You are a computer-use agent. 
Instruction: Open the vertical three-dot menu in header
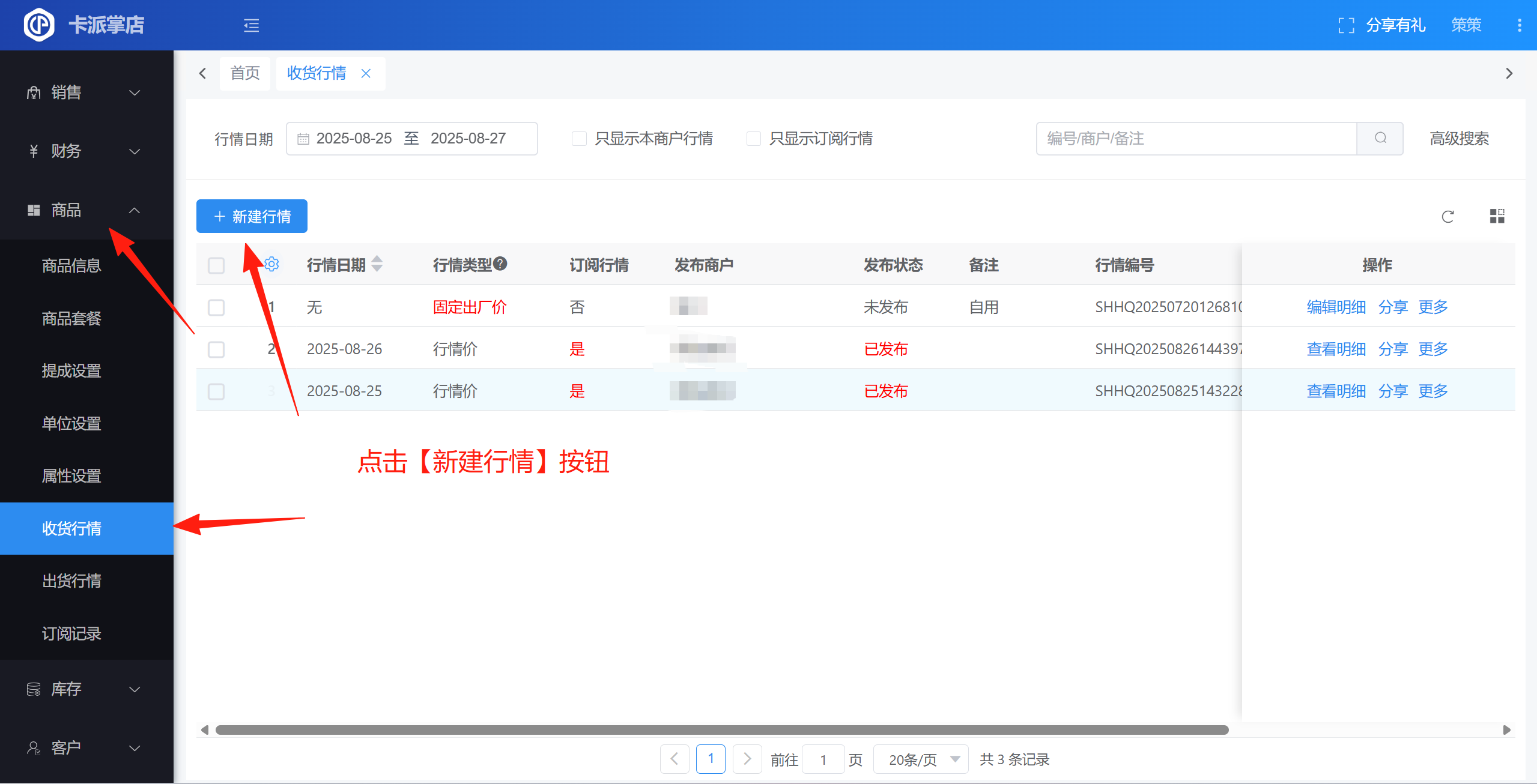click(x=1519, y=25)
